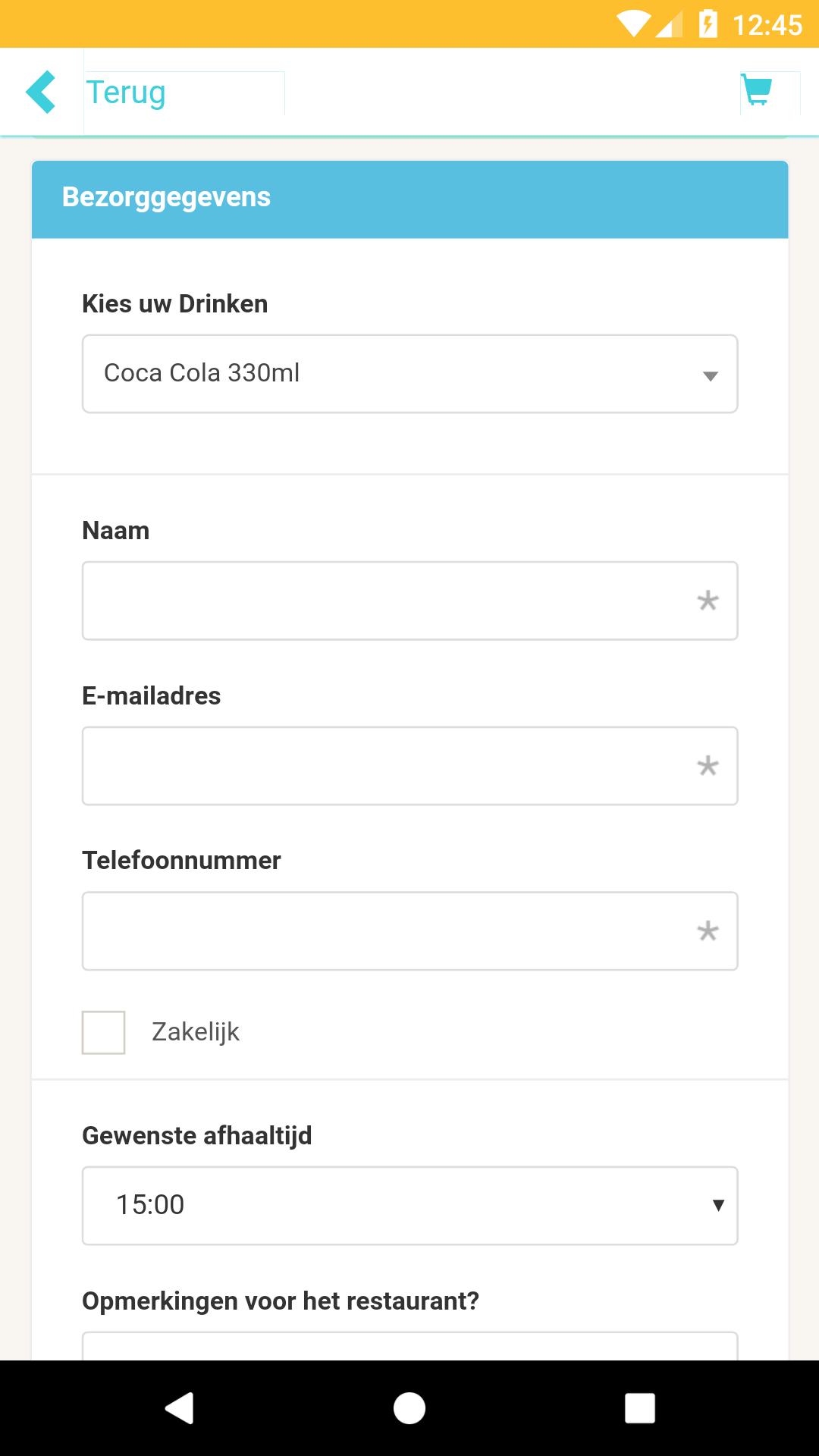
Task: Click the arrow next to 15:00
Action: 718,1205
